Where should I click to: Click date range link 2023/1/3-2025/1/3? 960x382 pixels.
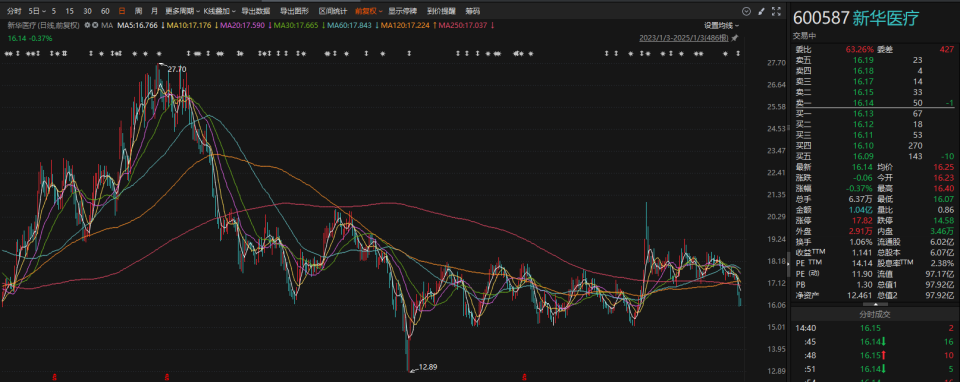pos(684,38)
